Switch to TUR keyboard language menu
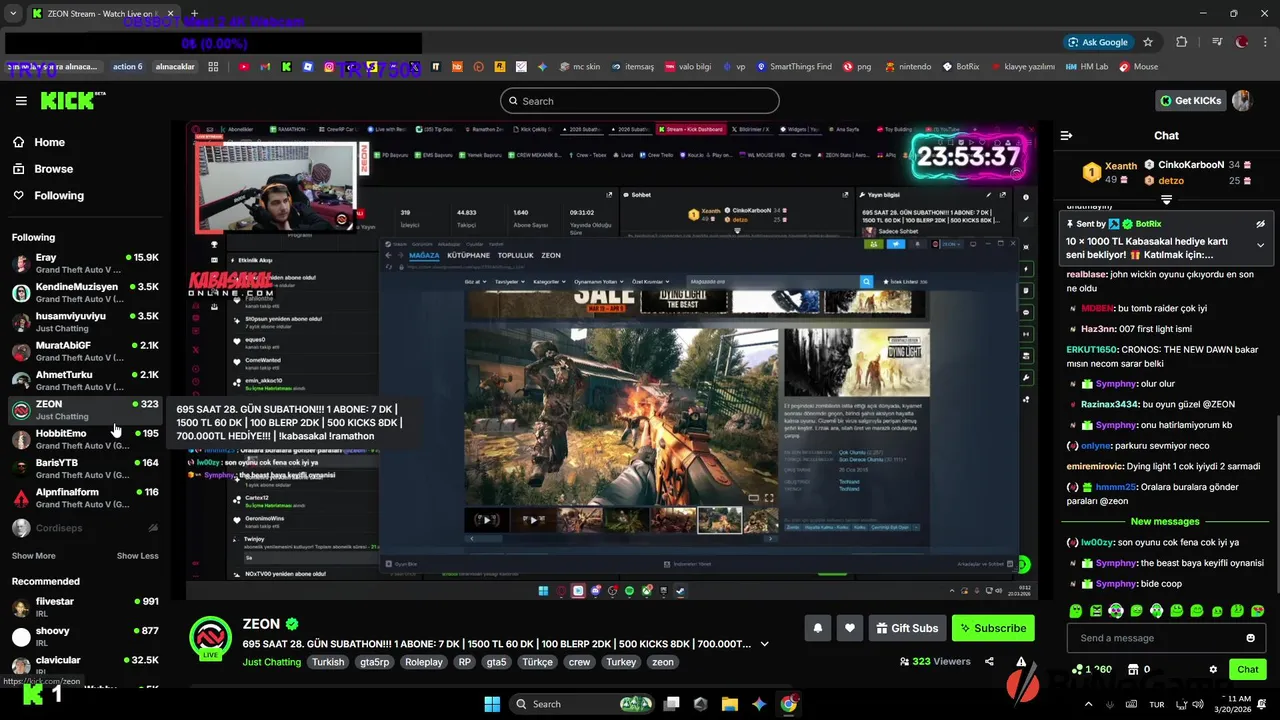This screenshot has width=1280, height=720. 1157,704
